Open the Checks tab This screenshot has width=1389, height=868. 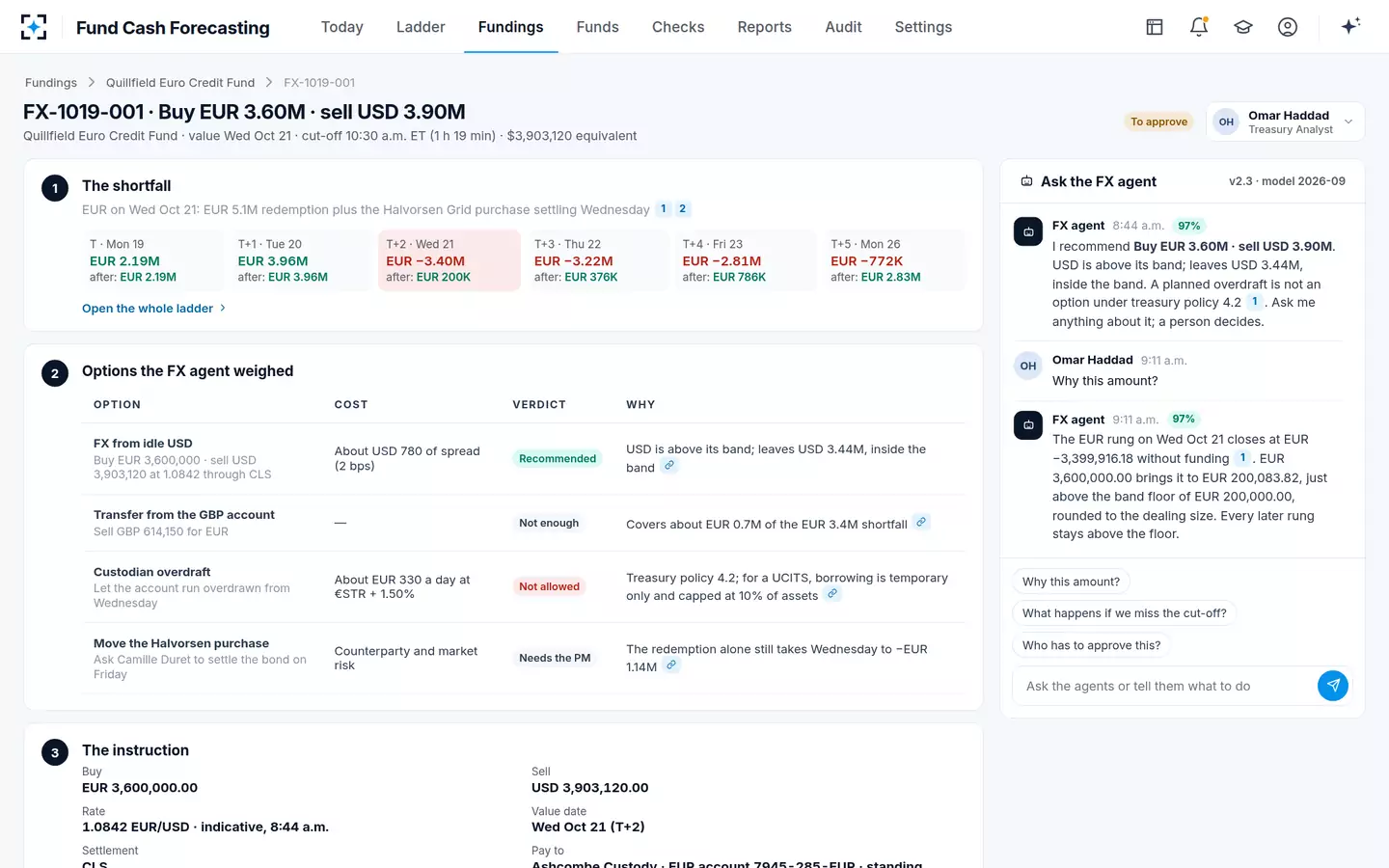pyautogui.click(x=678, y=27)
